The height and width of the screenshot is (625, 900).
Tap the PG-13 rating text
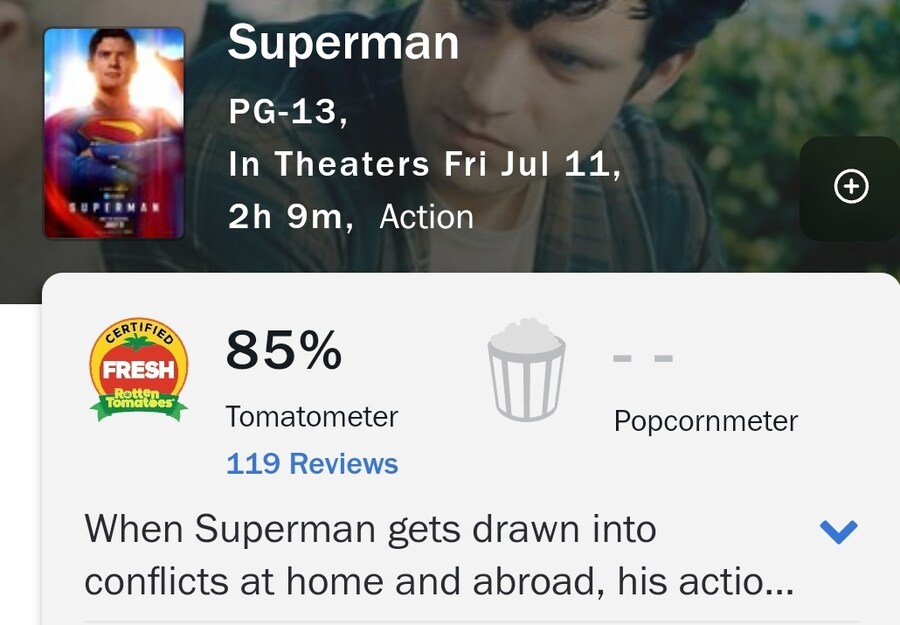tap(288, 111)
